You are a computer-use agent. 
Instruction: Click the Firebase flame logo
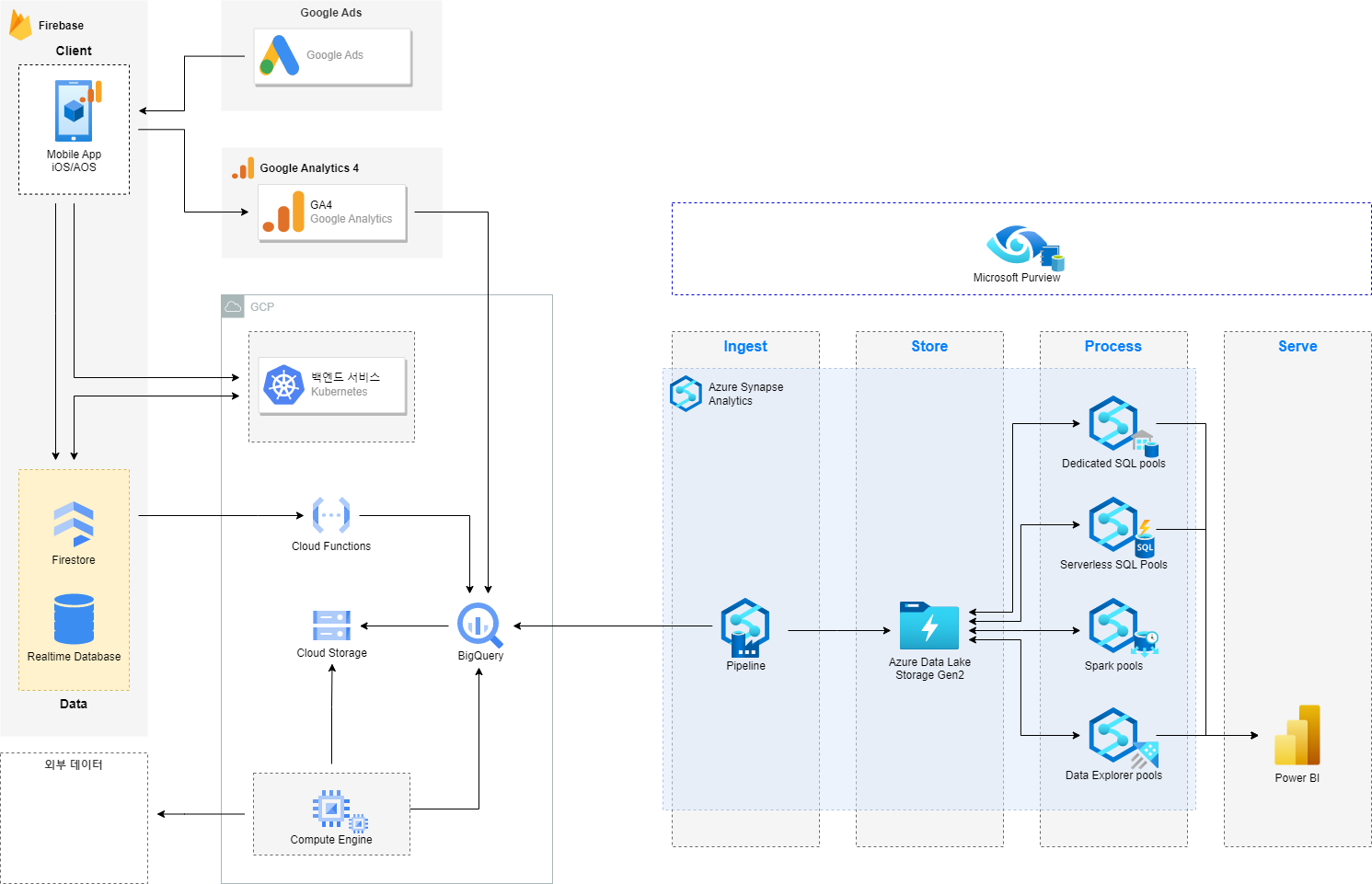point(20,25)
